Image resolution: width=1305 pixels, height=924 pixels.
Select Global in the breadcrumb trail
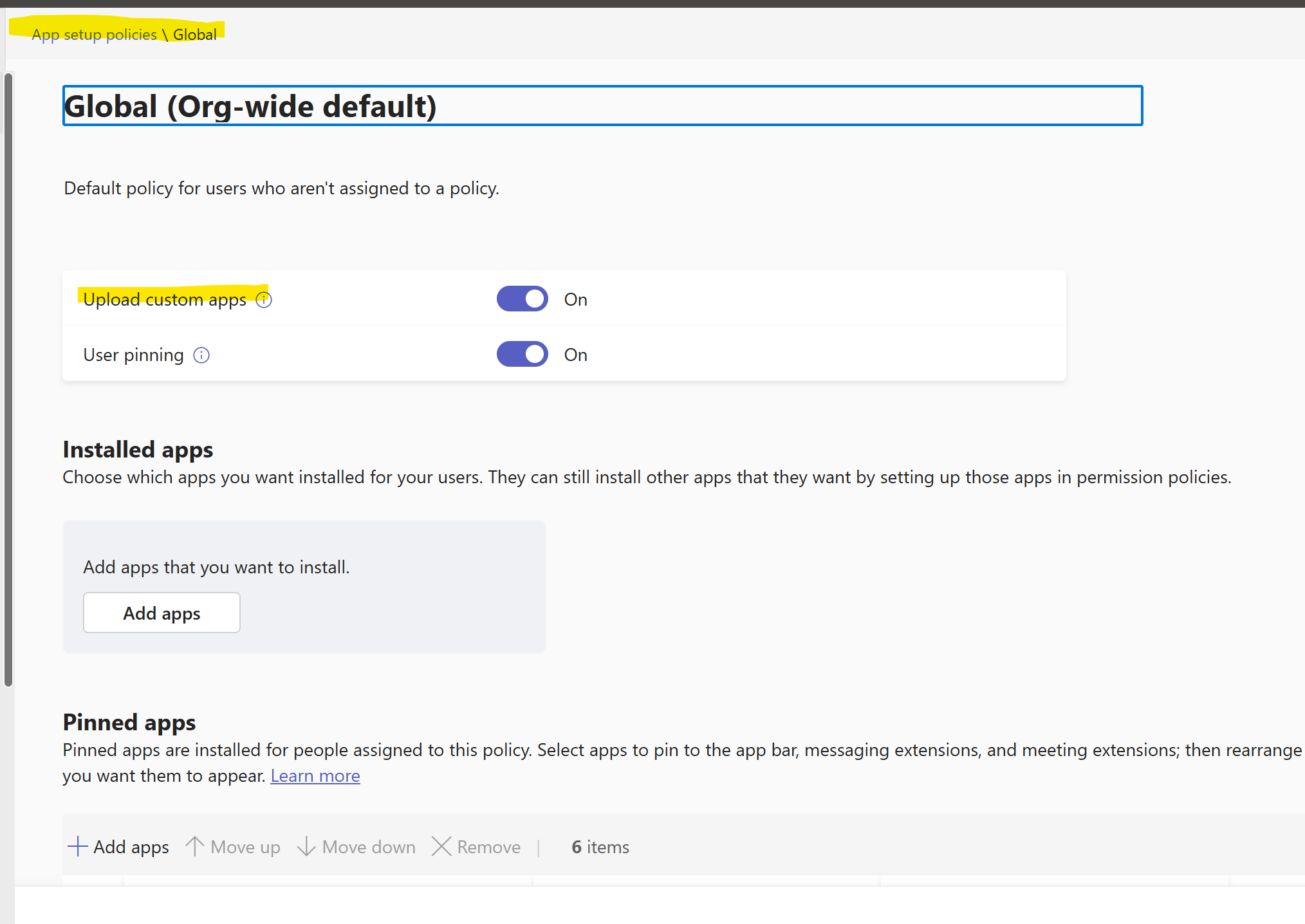coord(195,34)
